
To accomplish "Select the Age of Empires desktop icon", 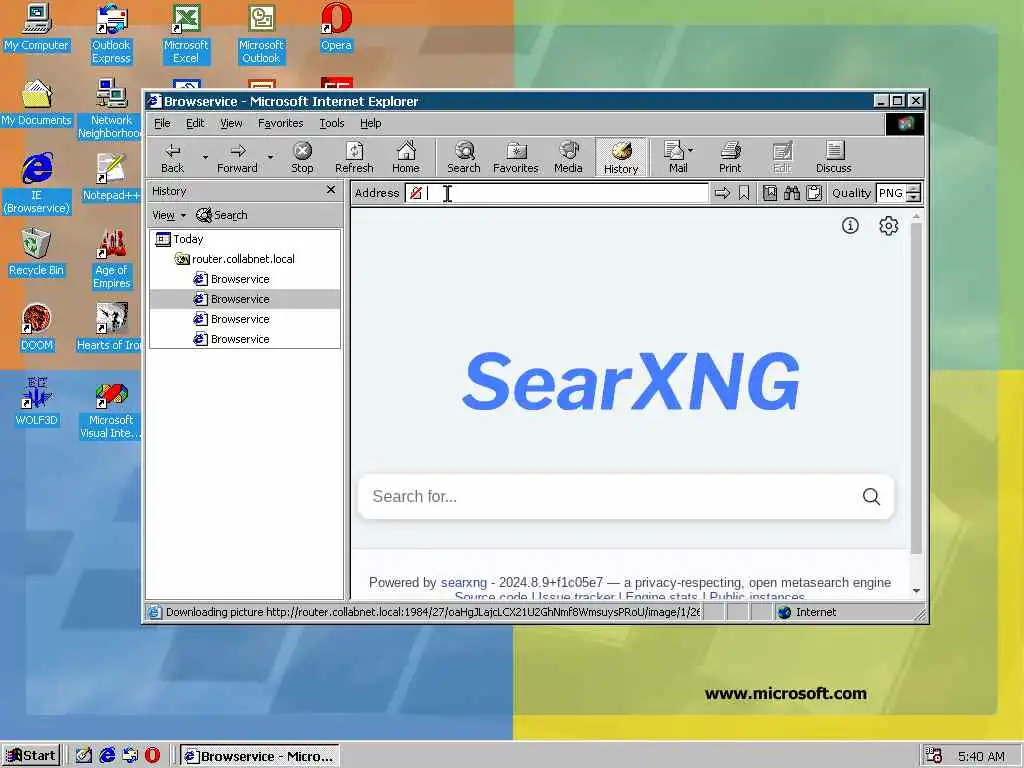I will (x=111, y=259).
